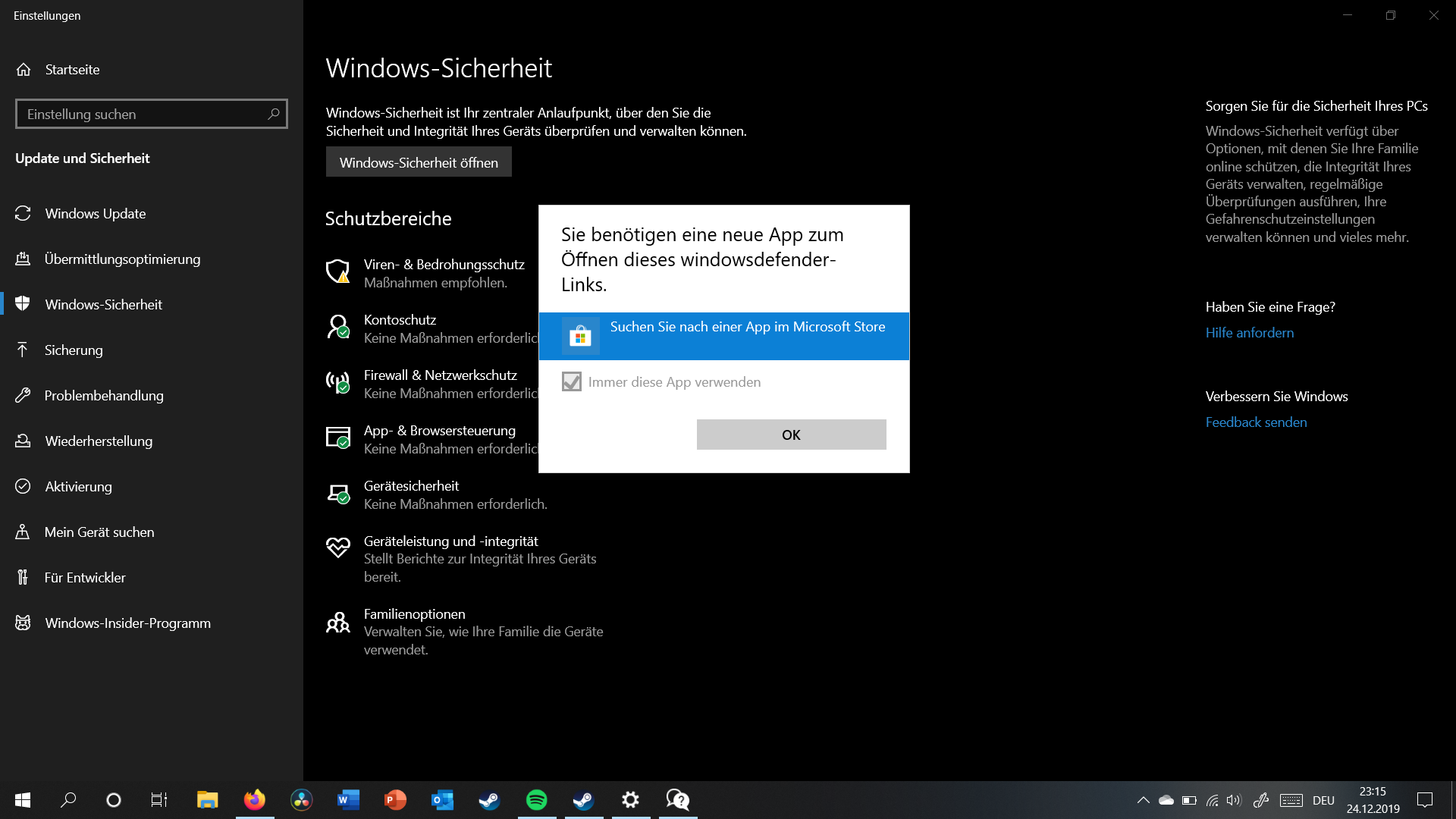Click the Familienoptionen people icon

[338, 622]
